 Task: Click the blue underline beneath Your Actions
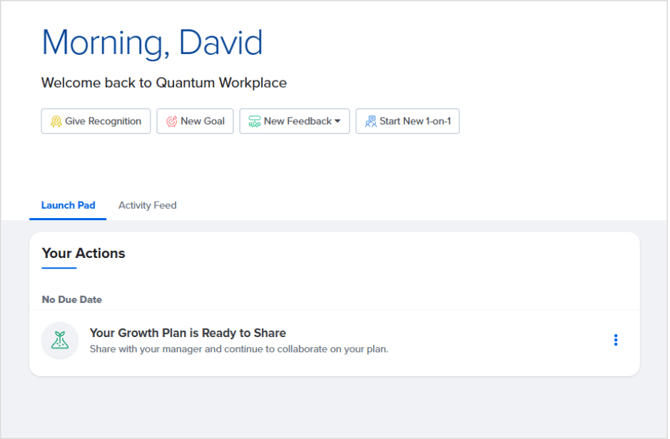click(x=59, y=268)
